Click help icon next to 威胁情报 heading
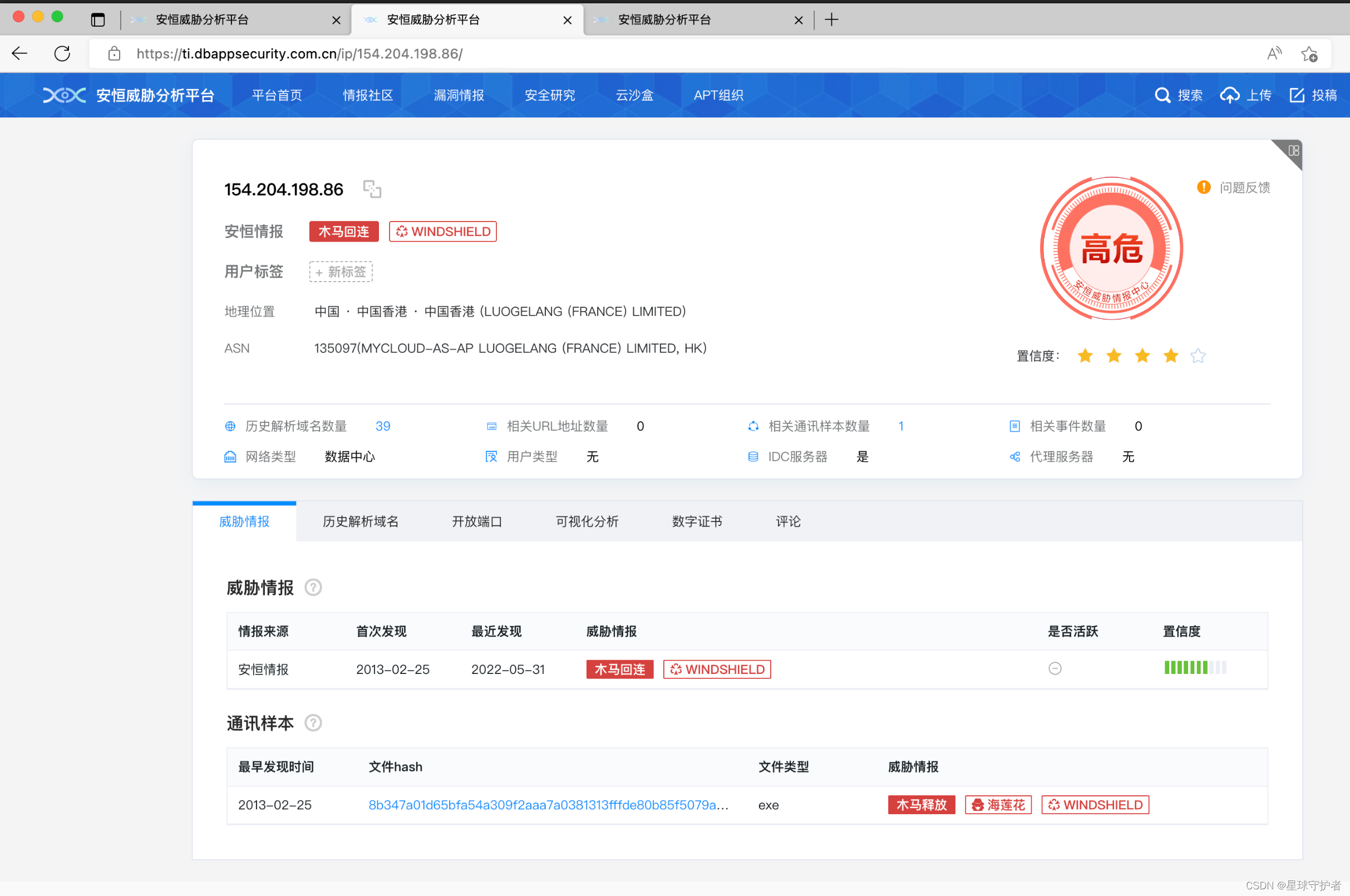This screenshot has width=1350, height=896. coord(313,588)
